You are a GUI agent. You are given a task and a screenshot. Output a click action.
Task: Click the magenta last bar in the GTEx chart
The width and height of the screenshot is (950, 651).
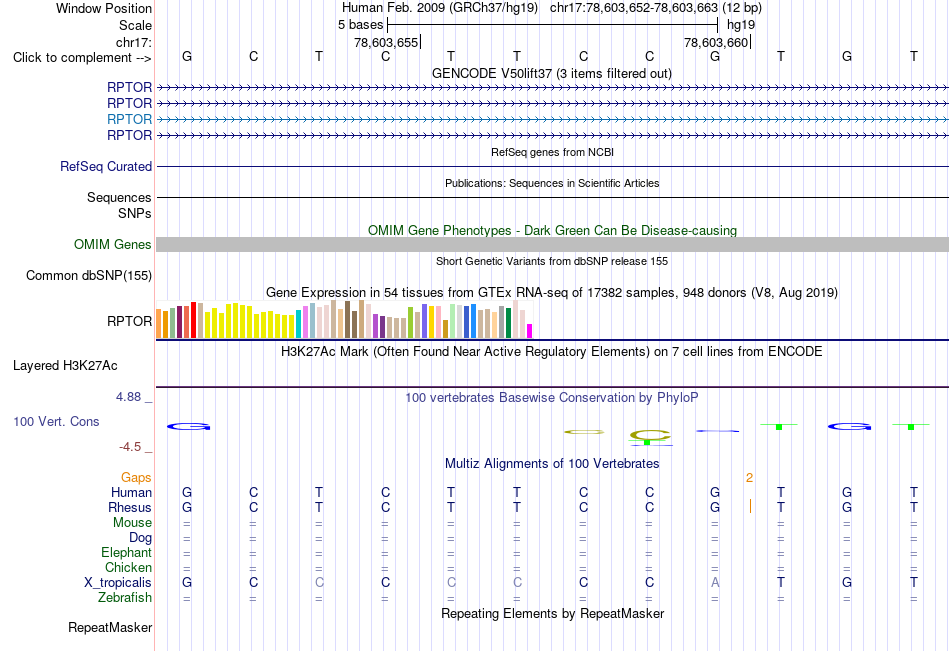pyautogui.click(x=530, y=331)
